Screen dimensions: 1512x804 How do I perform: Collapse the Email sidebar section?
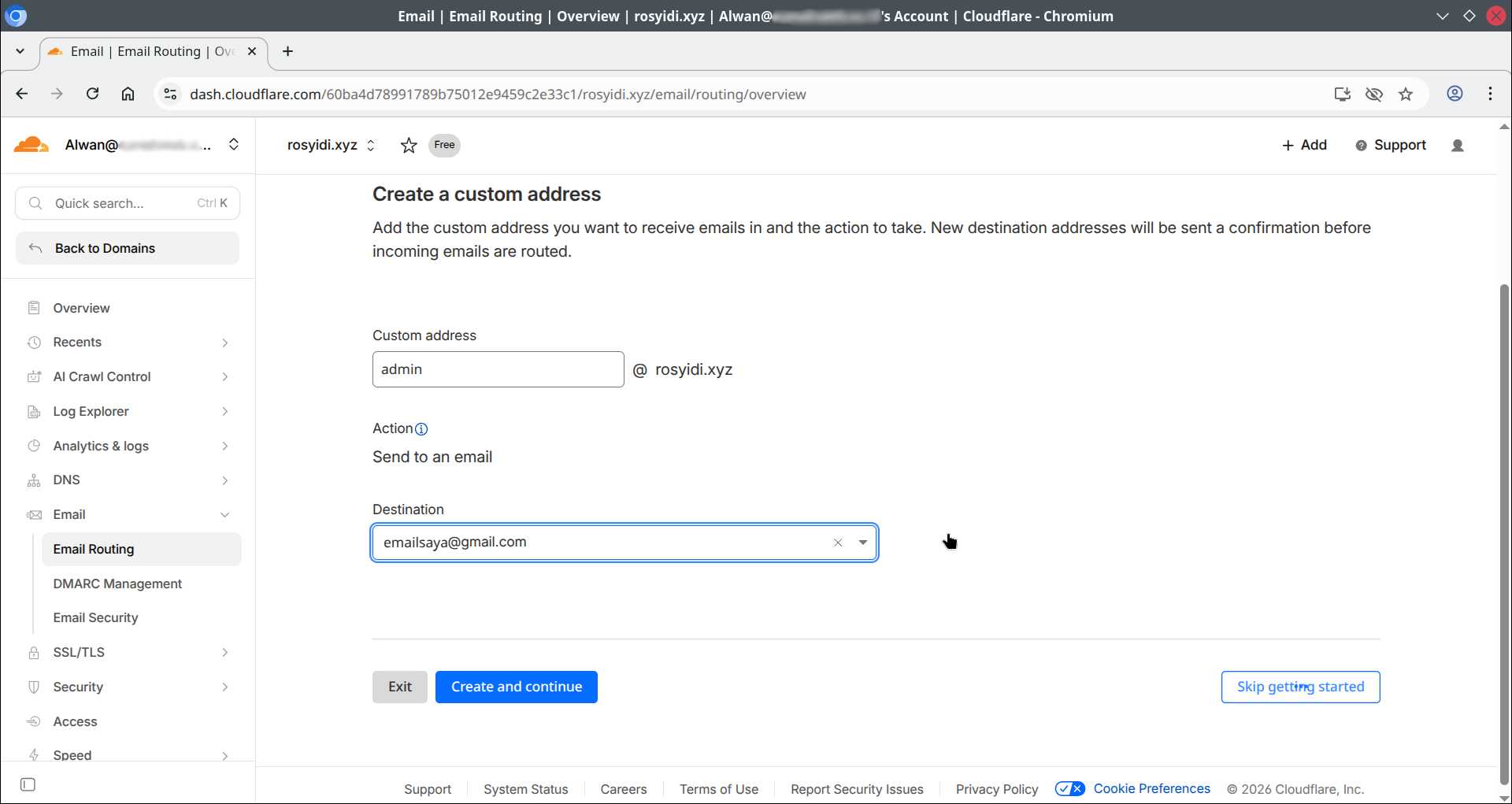click(x=224, y=515)
